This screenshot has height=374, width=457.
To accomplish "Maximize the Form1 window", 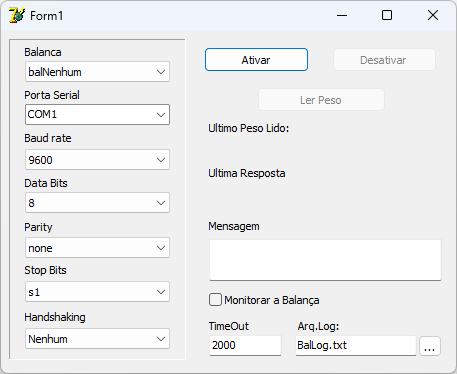I will (387, 15).
